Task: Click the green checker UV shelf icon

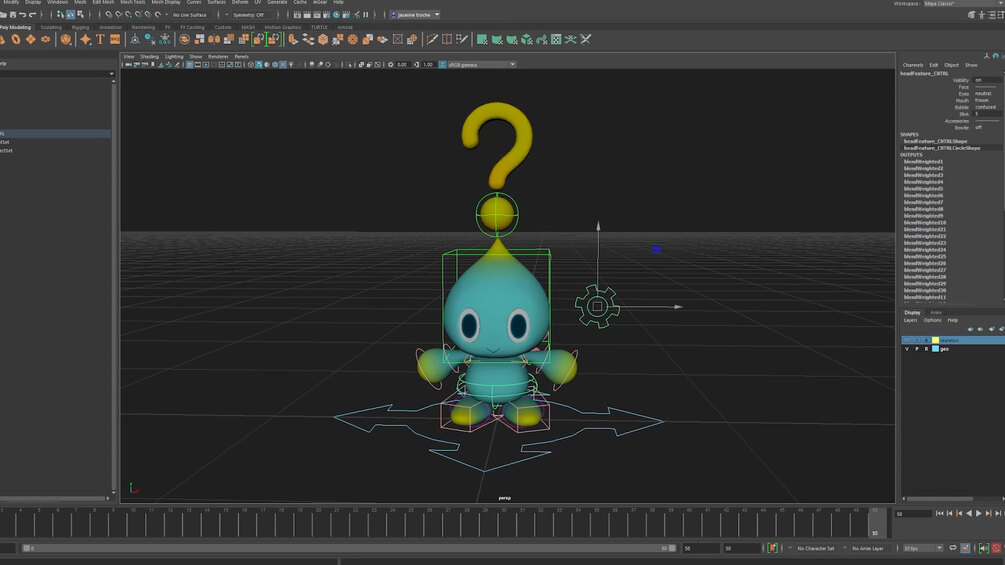Action: pyautogui.click(x=556, y=39)
